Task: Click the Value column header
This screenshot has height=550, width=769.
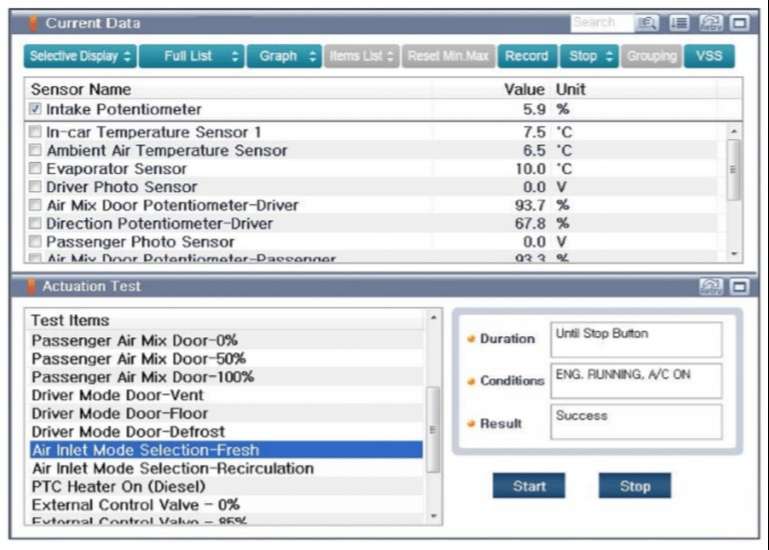Action: [524, 89]
